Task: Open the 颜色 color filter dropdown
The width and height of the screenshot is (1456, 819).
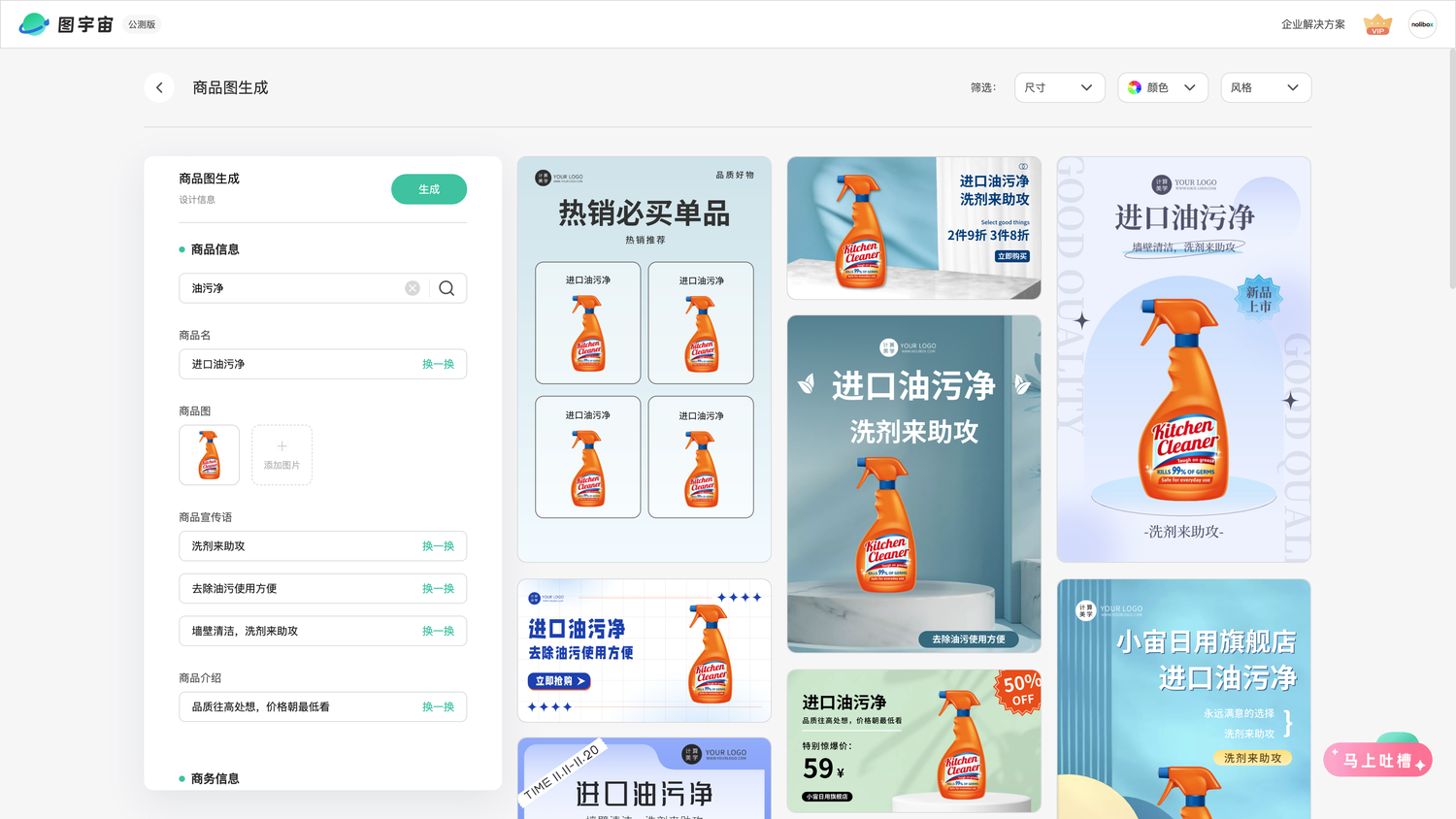Action: click(1163, 87)
